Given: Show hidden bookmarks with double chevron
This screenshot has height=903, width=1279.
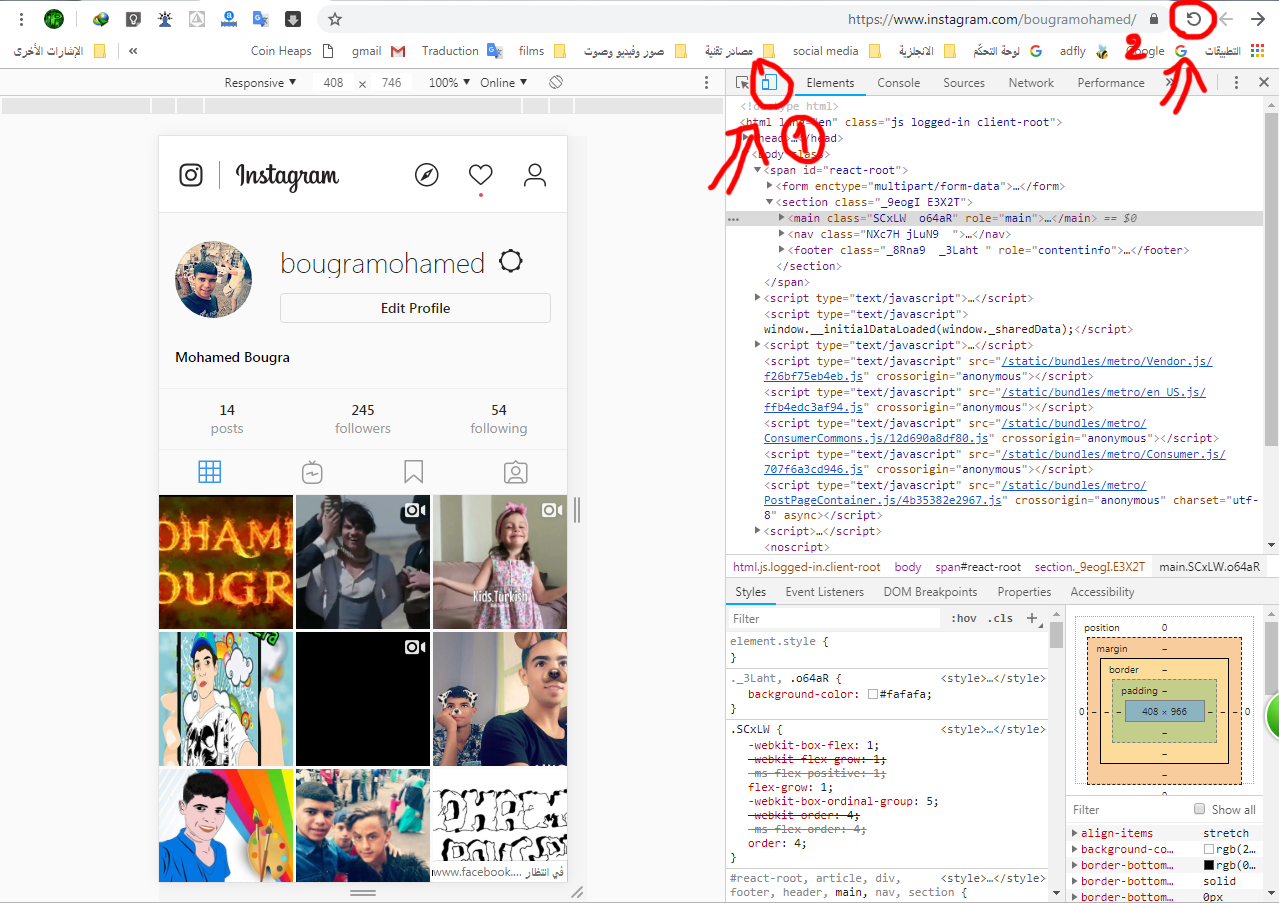Looking at the screenshot, I should click(x=133, y=51).
